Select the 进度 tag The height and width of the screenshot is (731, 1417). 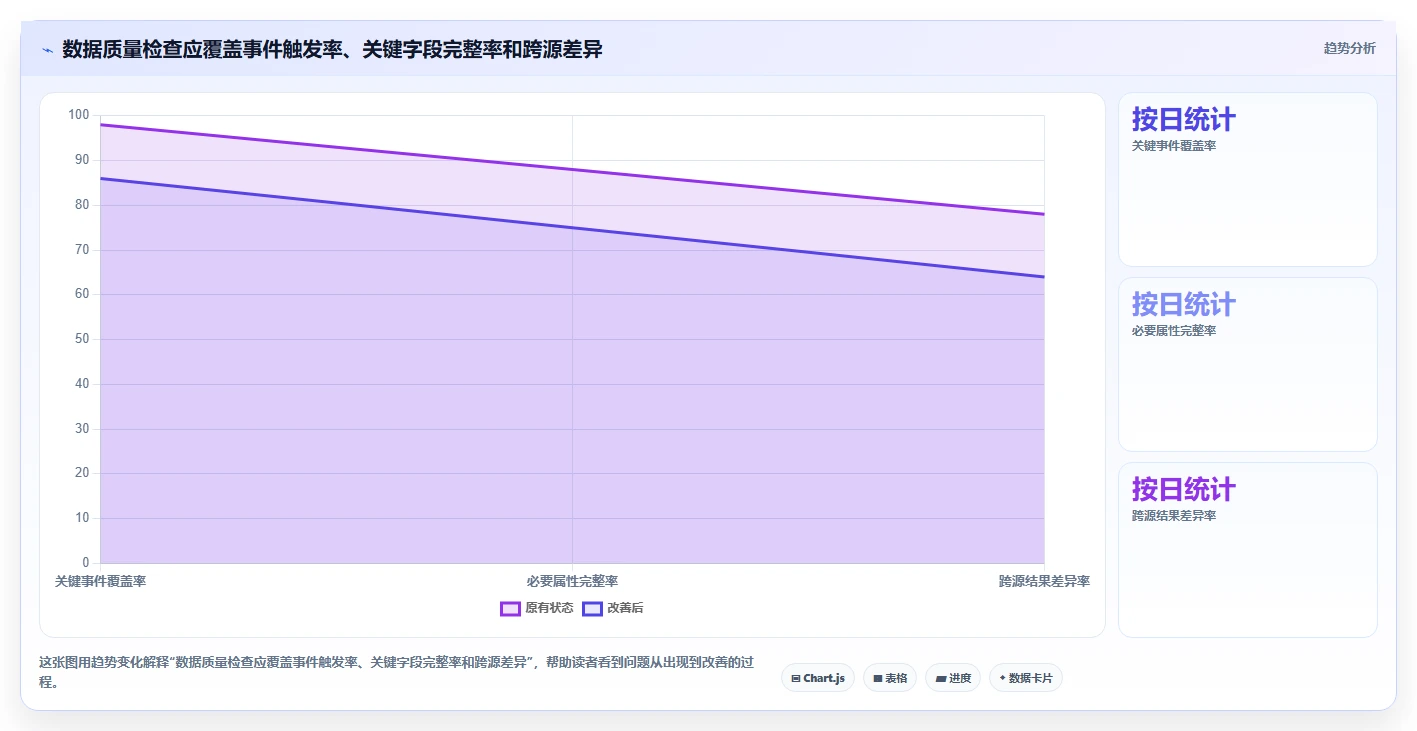pos(953,678)
